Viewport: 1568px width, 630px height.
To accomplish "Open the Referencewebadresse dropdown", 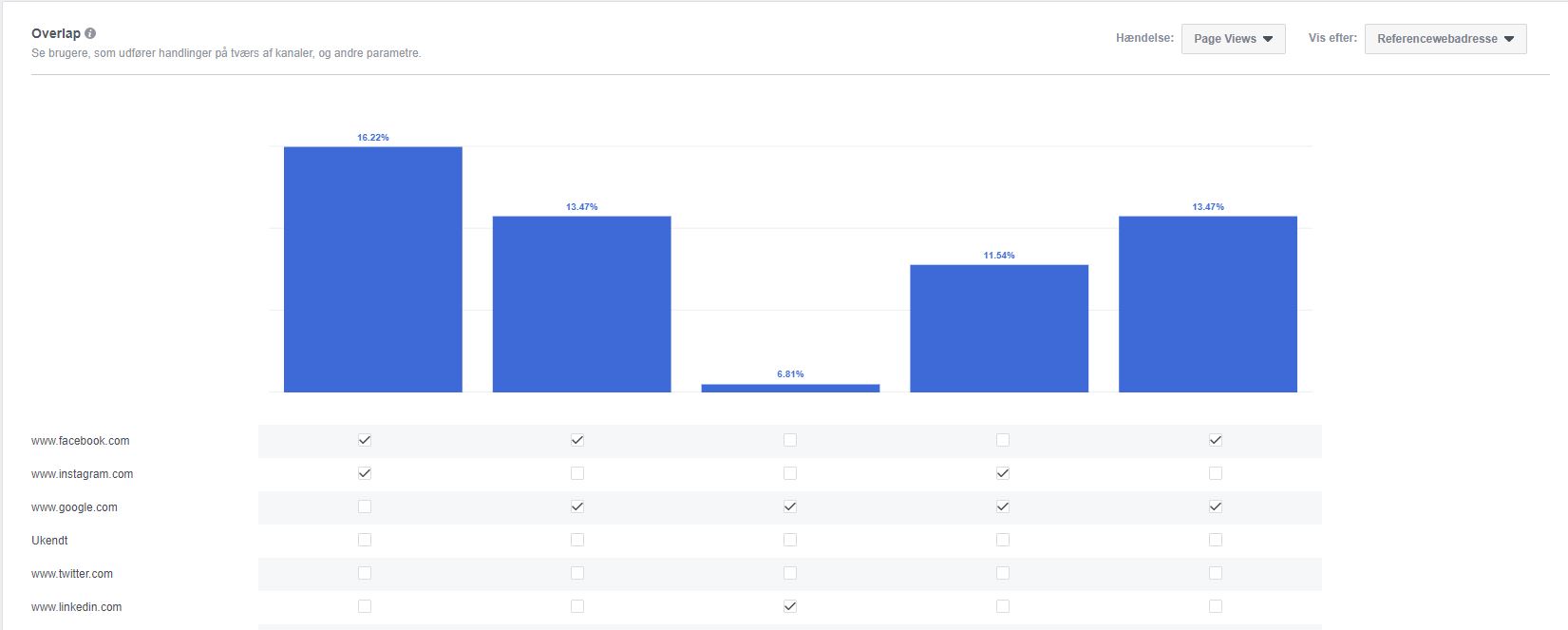I will click(1444, 39).
